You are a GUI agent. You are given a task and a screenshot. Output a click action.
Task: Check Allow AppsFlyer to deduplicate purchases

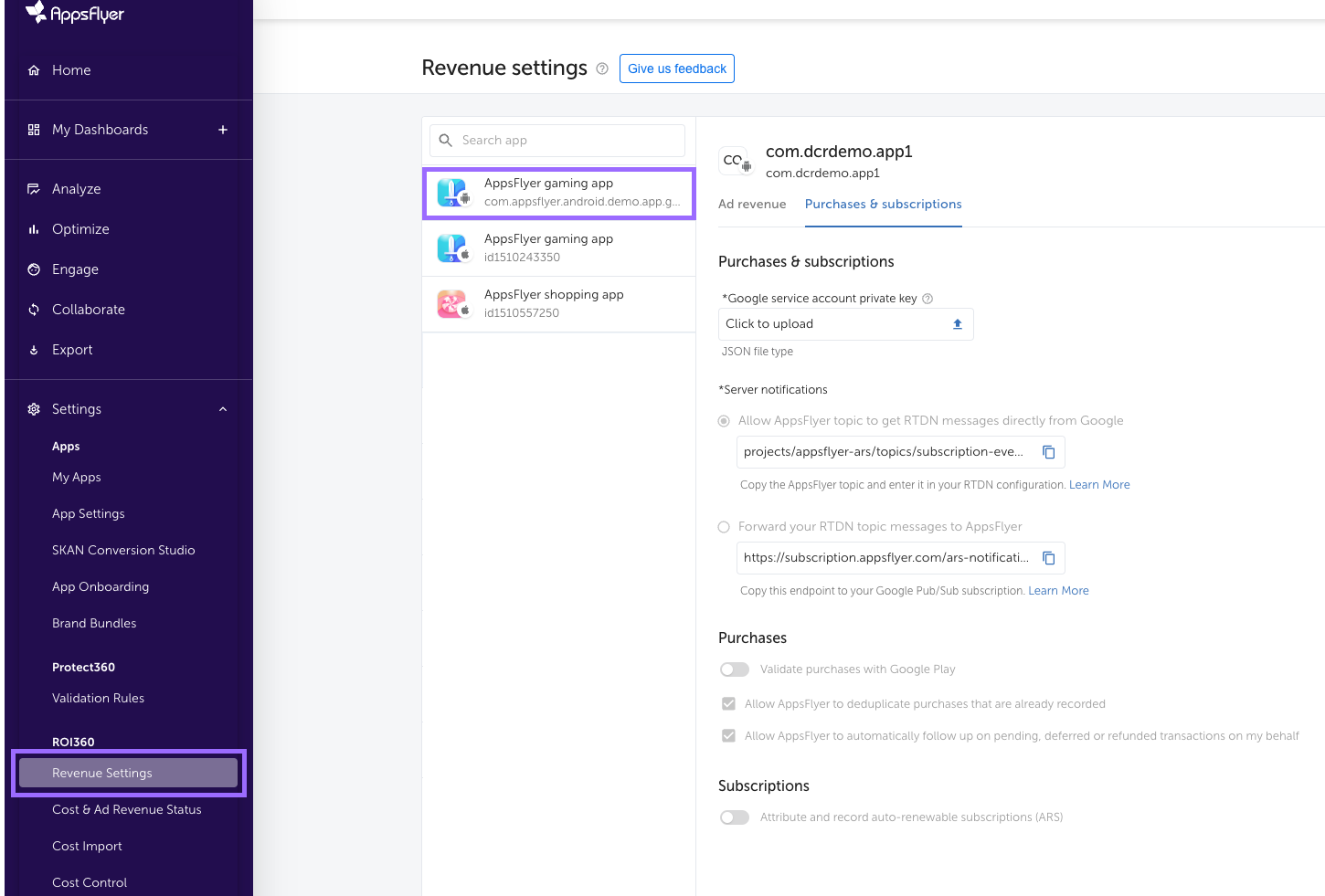pyautogui.click(x=728, y=704)
